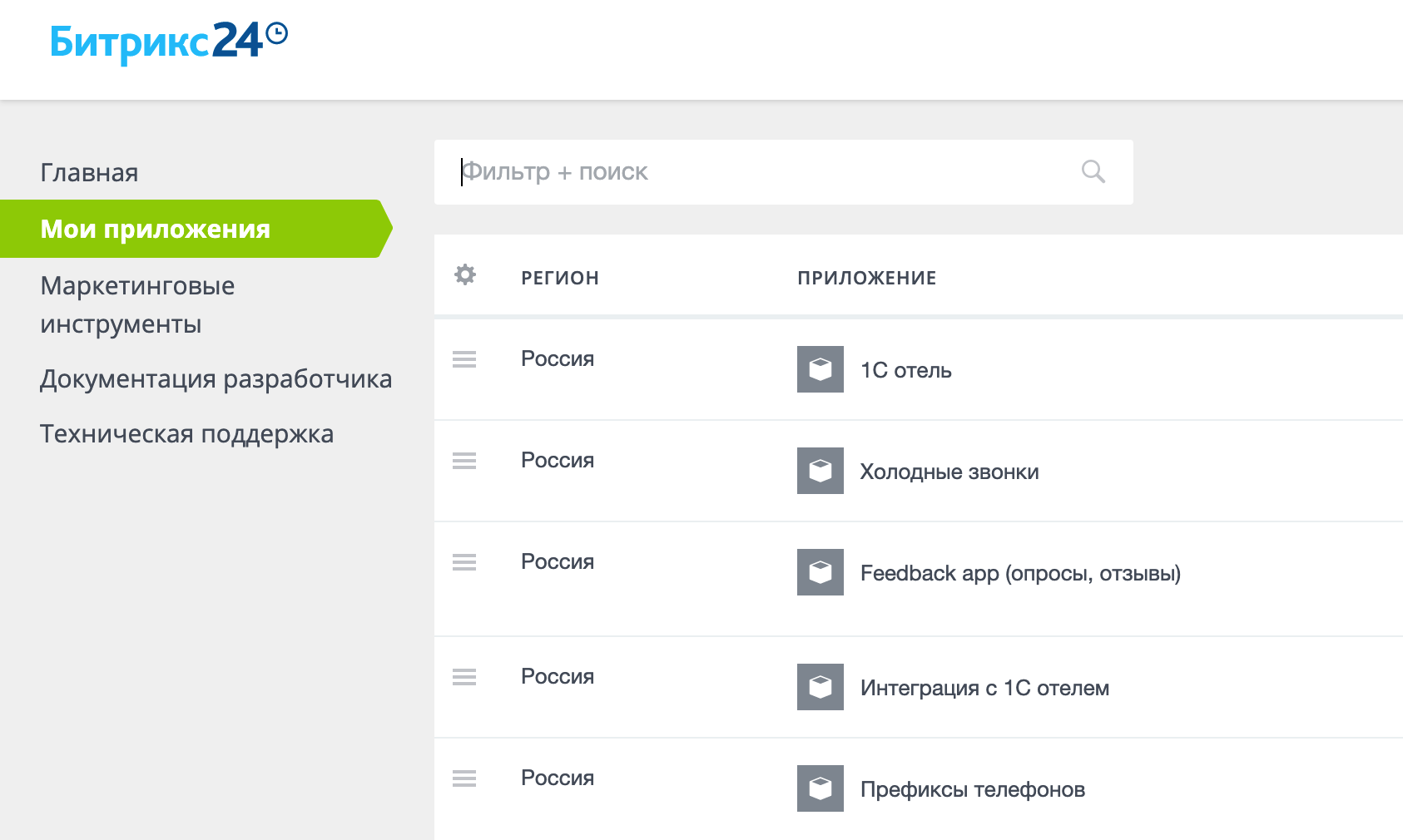Click the Интеграция с 1С отелем app icon

[820, 687]
